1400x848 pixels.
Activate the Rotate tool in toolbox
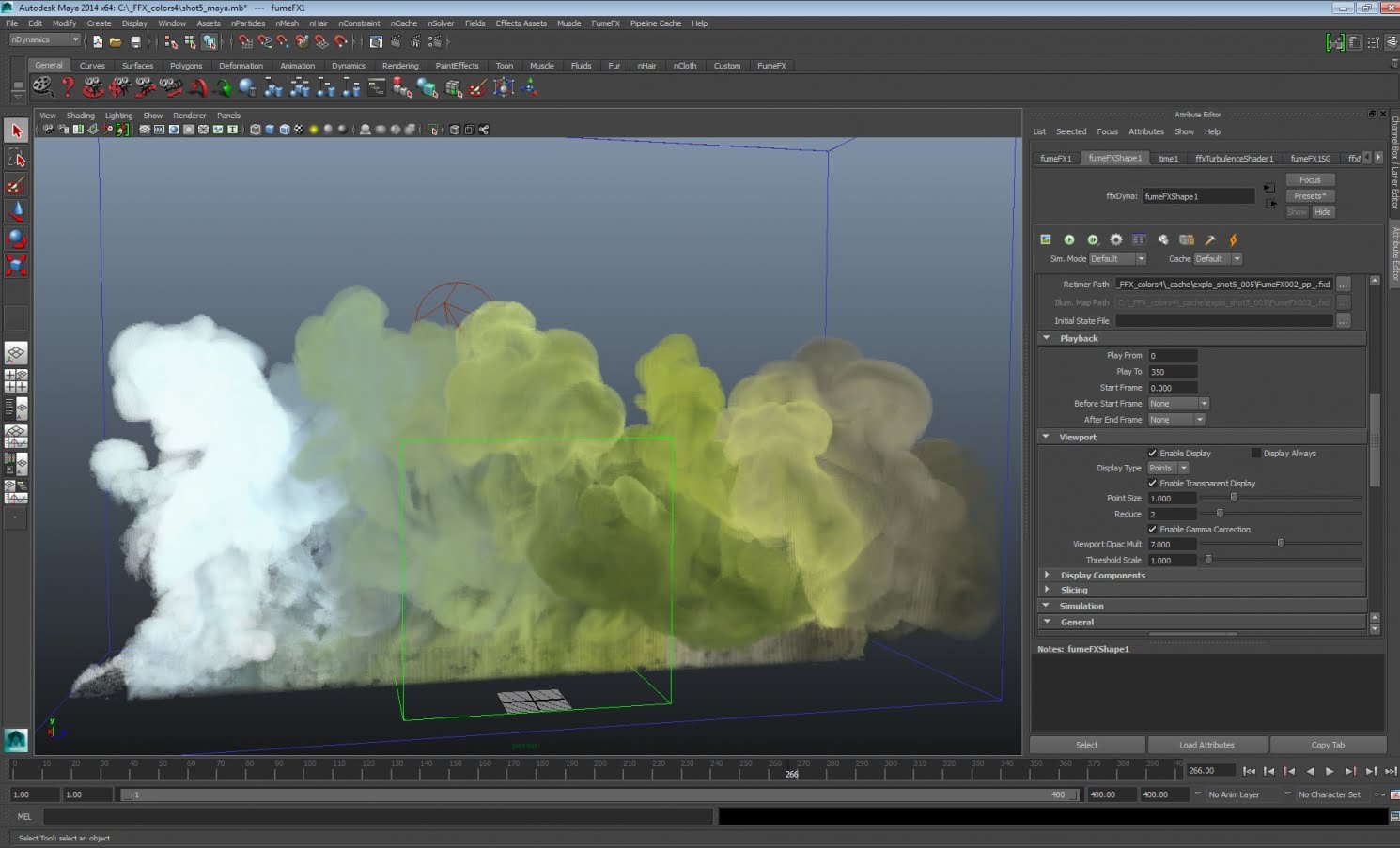16,238
